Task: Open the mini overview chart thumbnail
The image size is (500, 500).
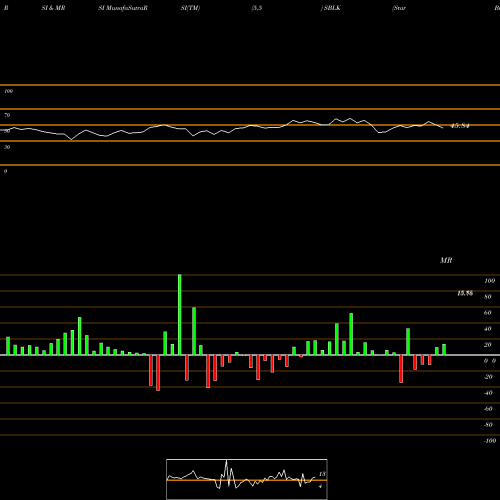Action: pos(247,479)
